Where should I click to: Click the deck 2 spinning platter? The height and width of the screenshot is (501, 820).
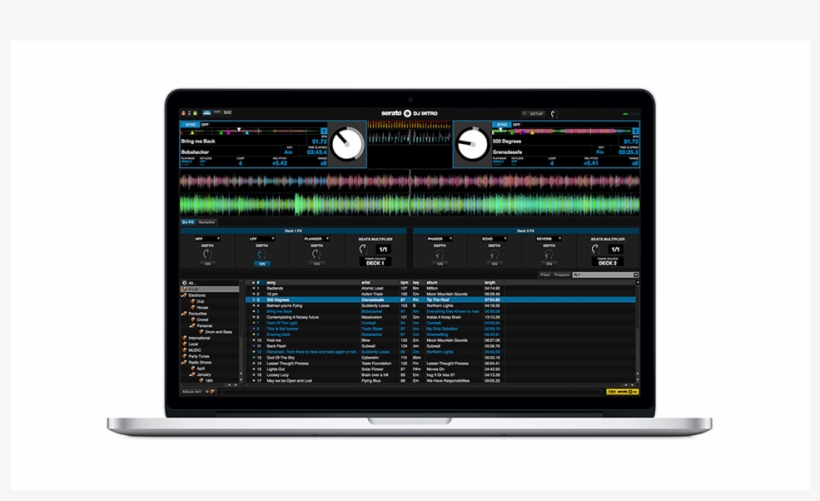(472, 144)
